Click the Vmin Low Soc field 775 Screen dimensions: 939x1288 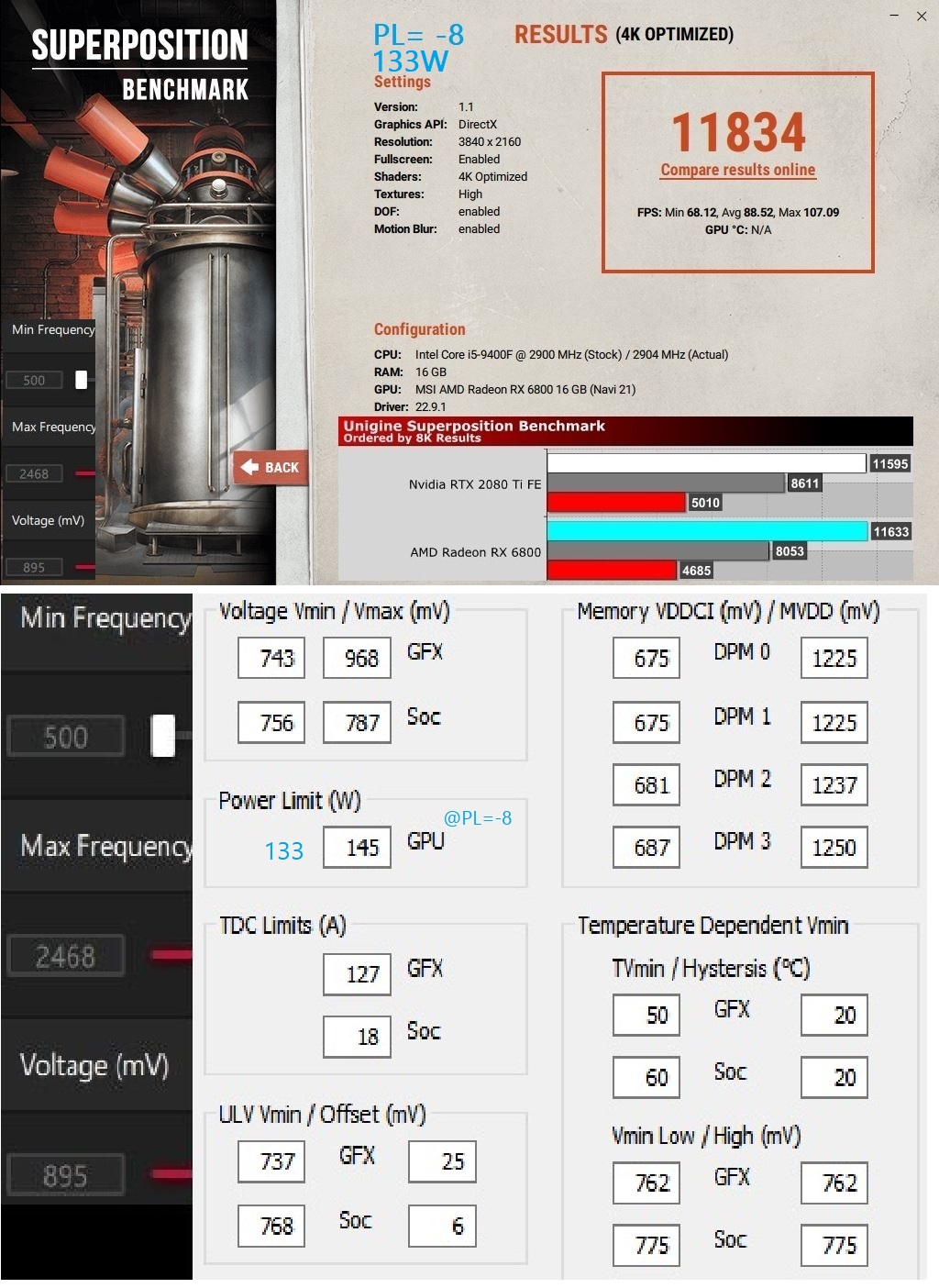pos(646,1246)
